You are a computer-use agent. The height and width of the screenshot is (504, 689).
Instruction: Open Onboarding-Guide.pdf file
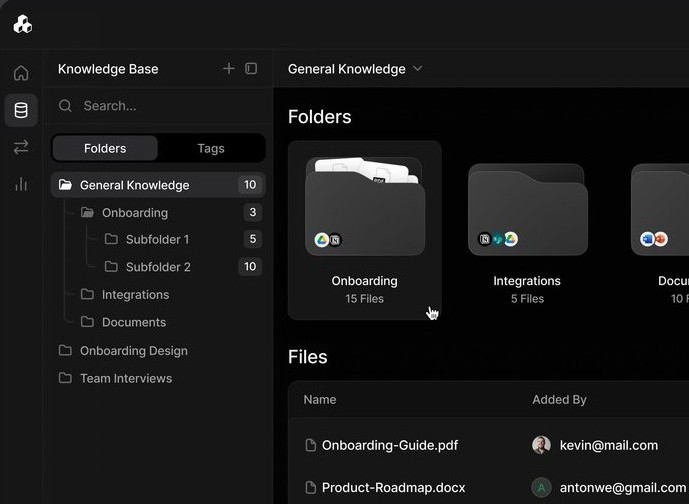390,445
